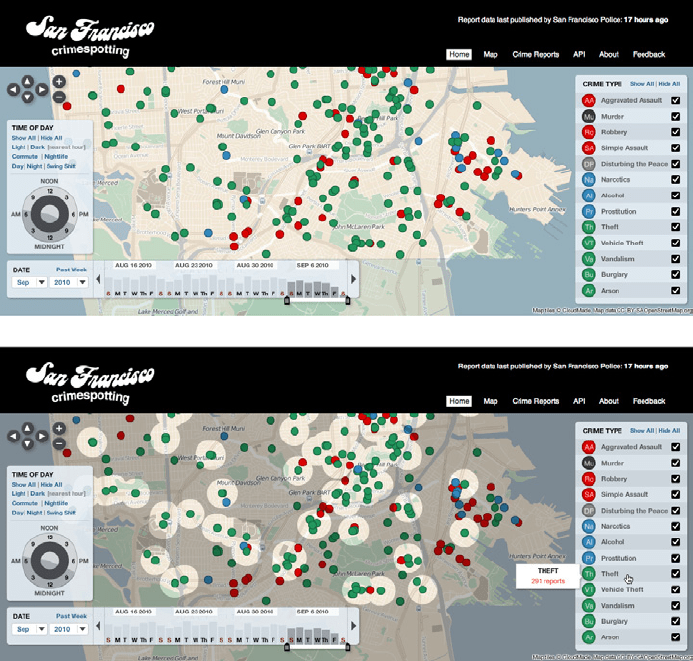Viewport: 693px width, 661px height.
Task: Open Crime Reports in top screenshot
Action: (536, 54)
